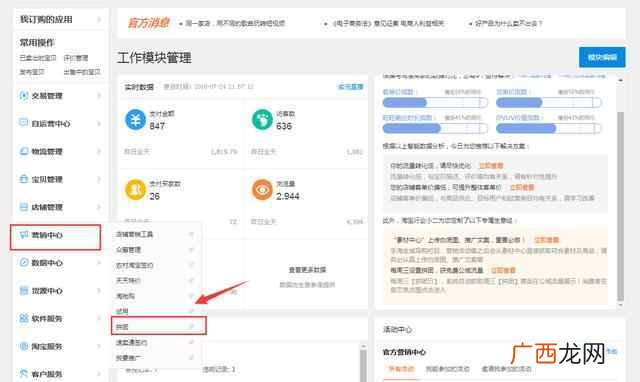
Task: Click 查看更多数据 link
Action: [x=307, y=270]
